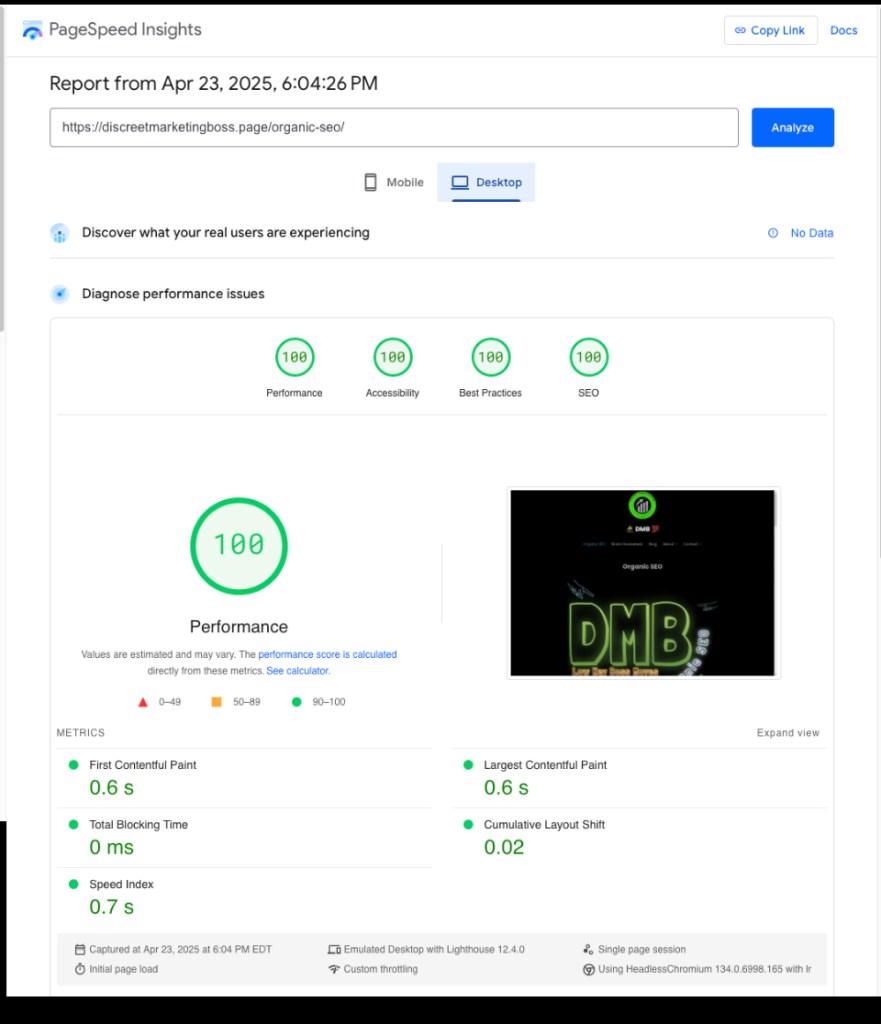
Task: Open Expand view for metrics
Action: (x=788, y=732)
